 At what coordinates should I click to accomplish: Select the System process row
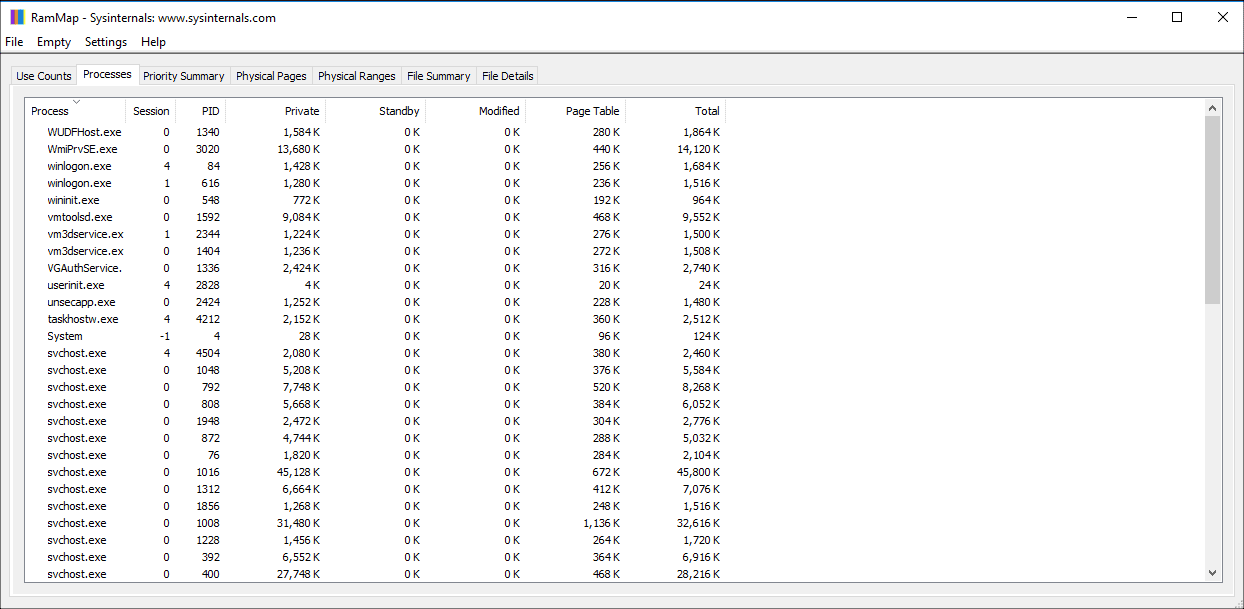coord(64,336)
